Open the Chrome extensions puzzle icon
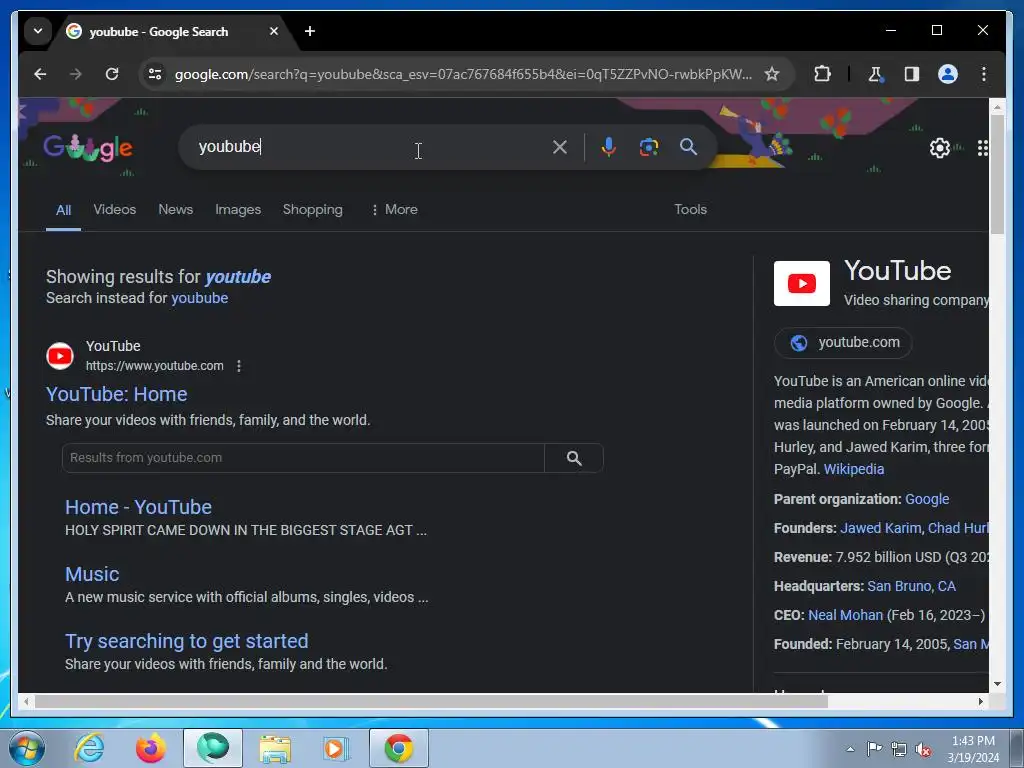The height and width of the screenshot is (768, 1024). [x=822, y=74]
